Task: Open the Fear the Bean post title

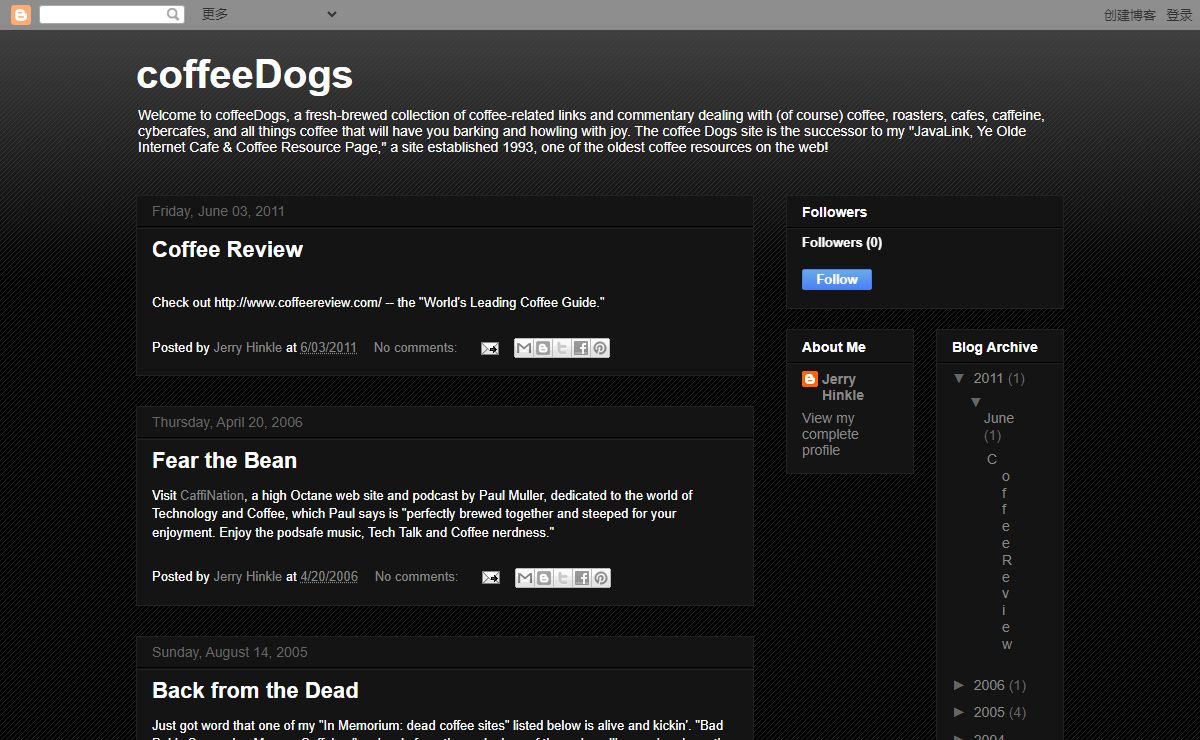Action: coord(224,461)
